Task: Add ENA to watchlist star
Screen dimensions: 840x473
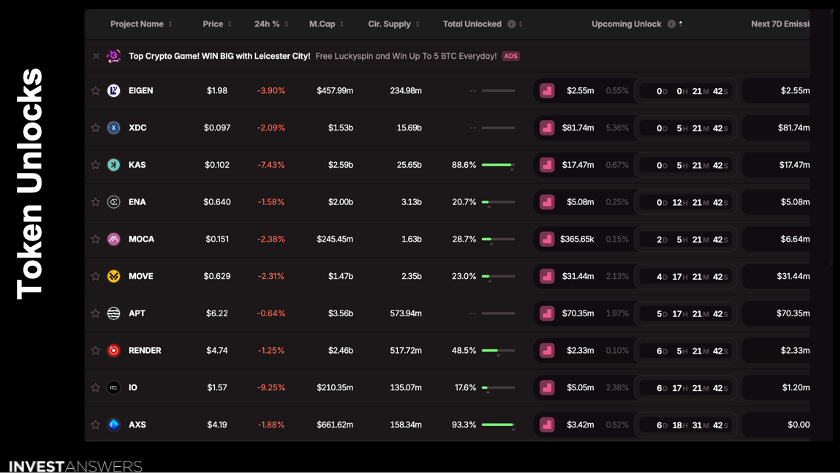Action: (95, 202)
